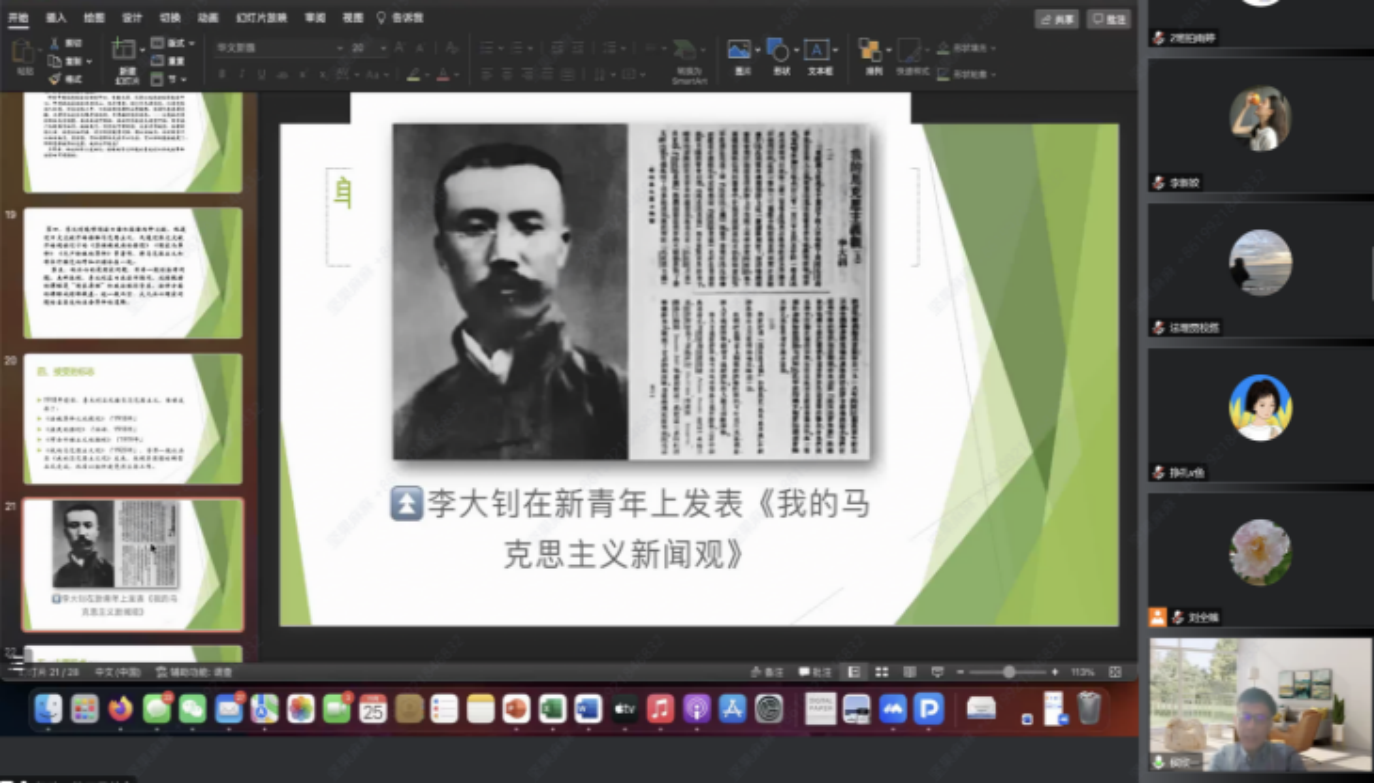Viewport: 1375px width, 784px height.
Task: Switch to slide sorter view icon
Action: coord(882,672)
